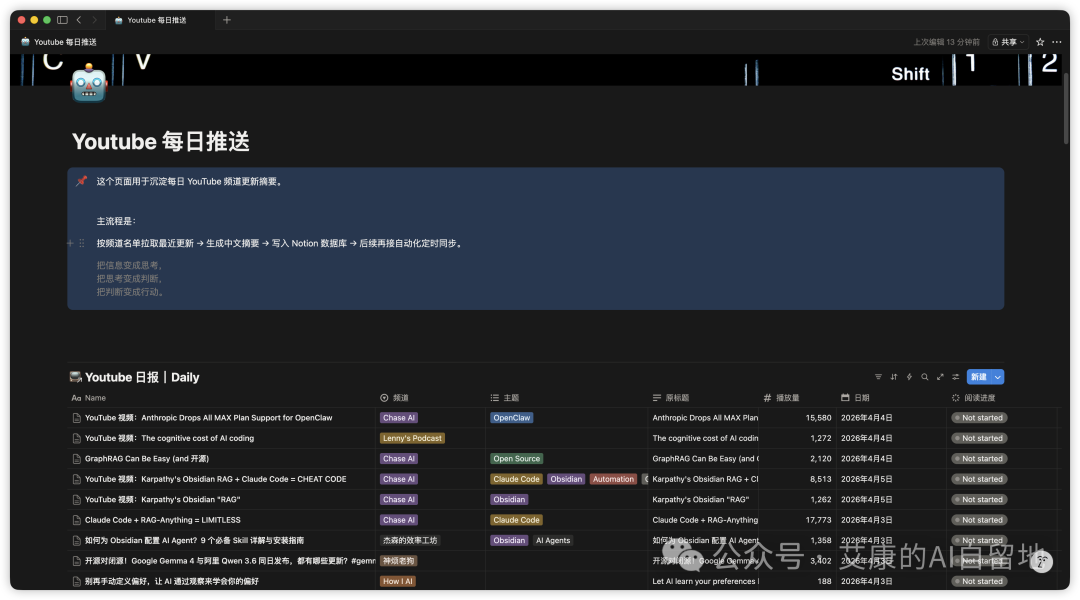Select the Youtube 每日推送 window tab
This screenshot has width=1080, height=600.
tap(155, 20)
